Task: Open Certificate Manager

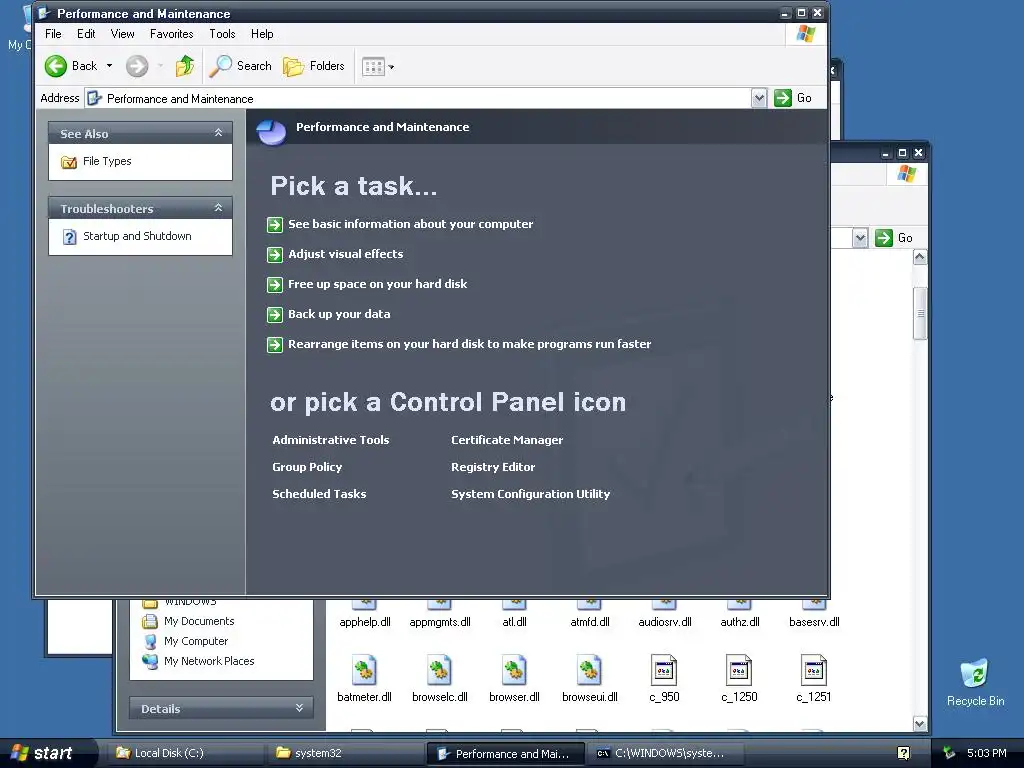Action: click(507, 440)
